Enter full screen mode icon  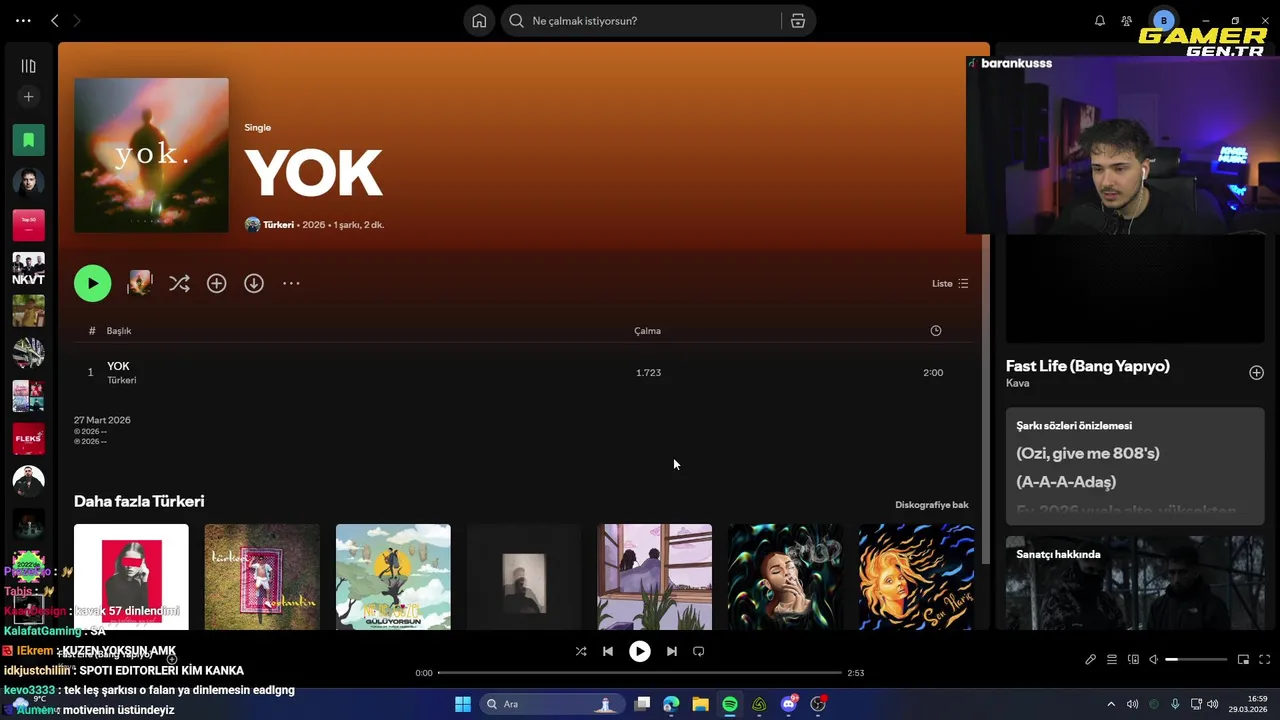coord(1265,660)
